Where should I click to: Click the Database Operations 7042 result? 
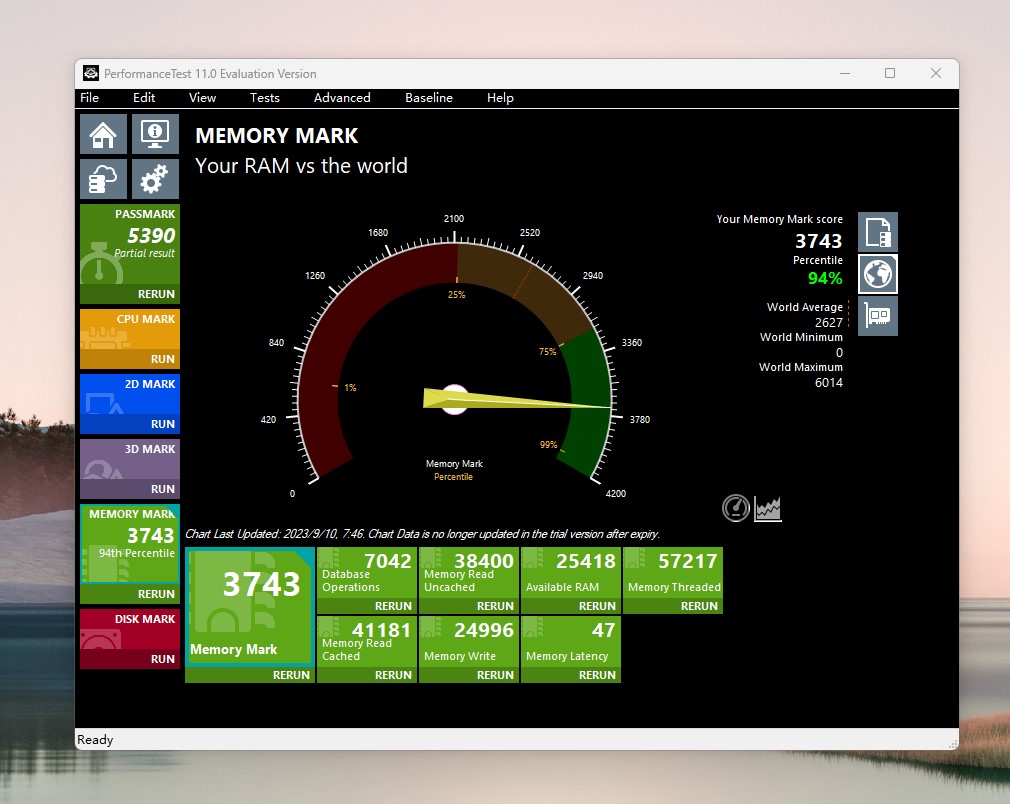pyautogui.click(x=367, y=573)
